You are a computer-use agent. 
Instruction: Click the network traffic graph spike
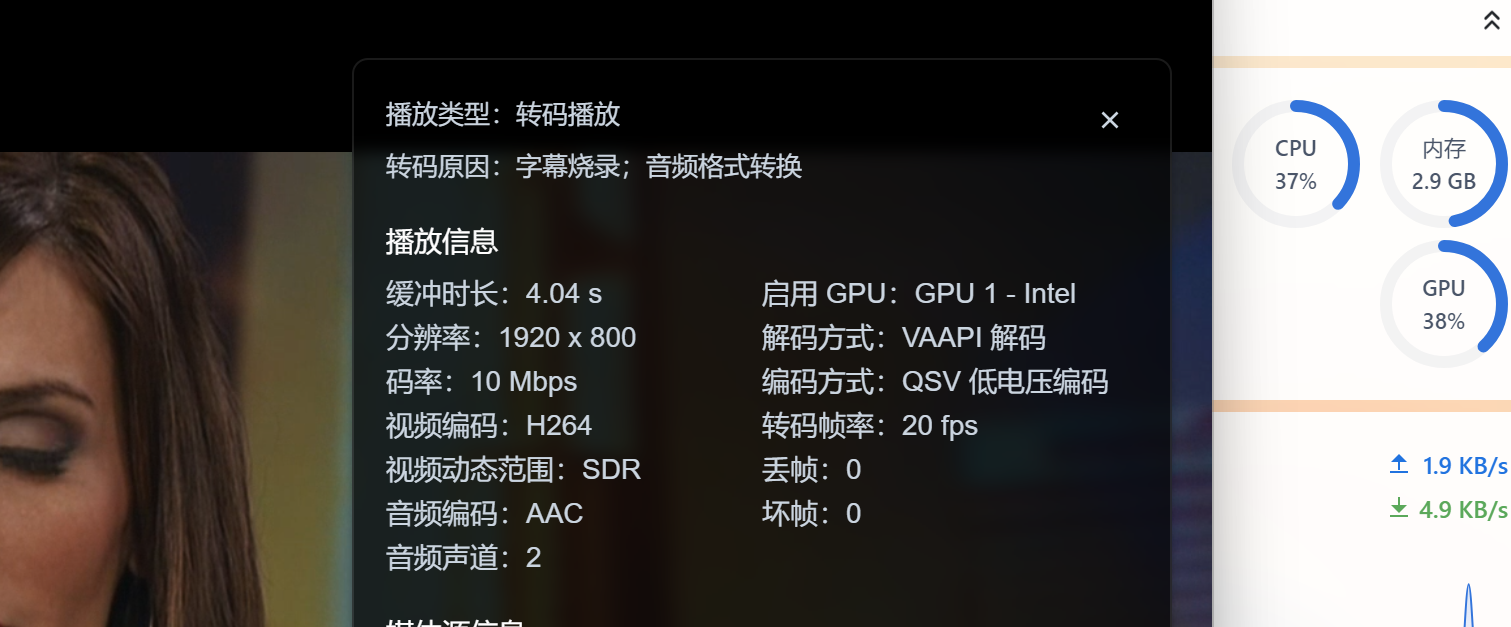pos(1468,605)
